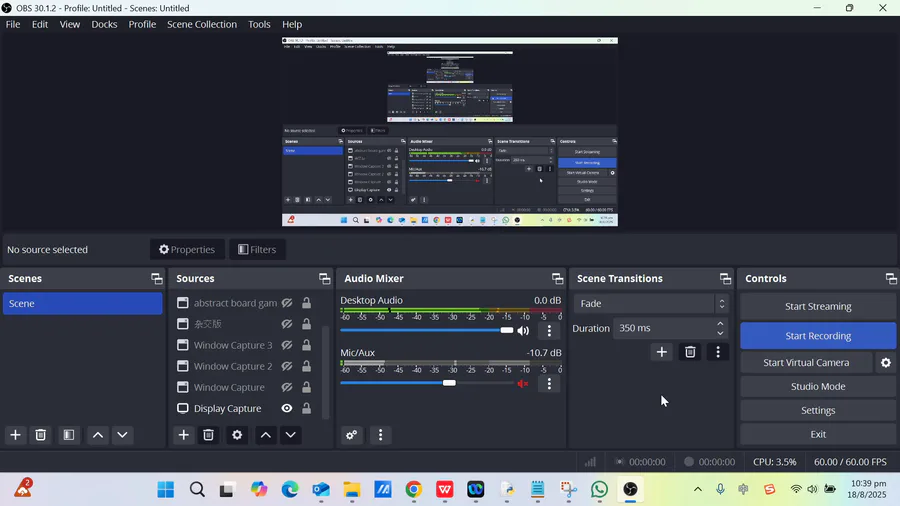Open the File menu

(x=13, y=24)
